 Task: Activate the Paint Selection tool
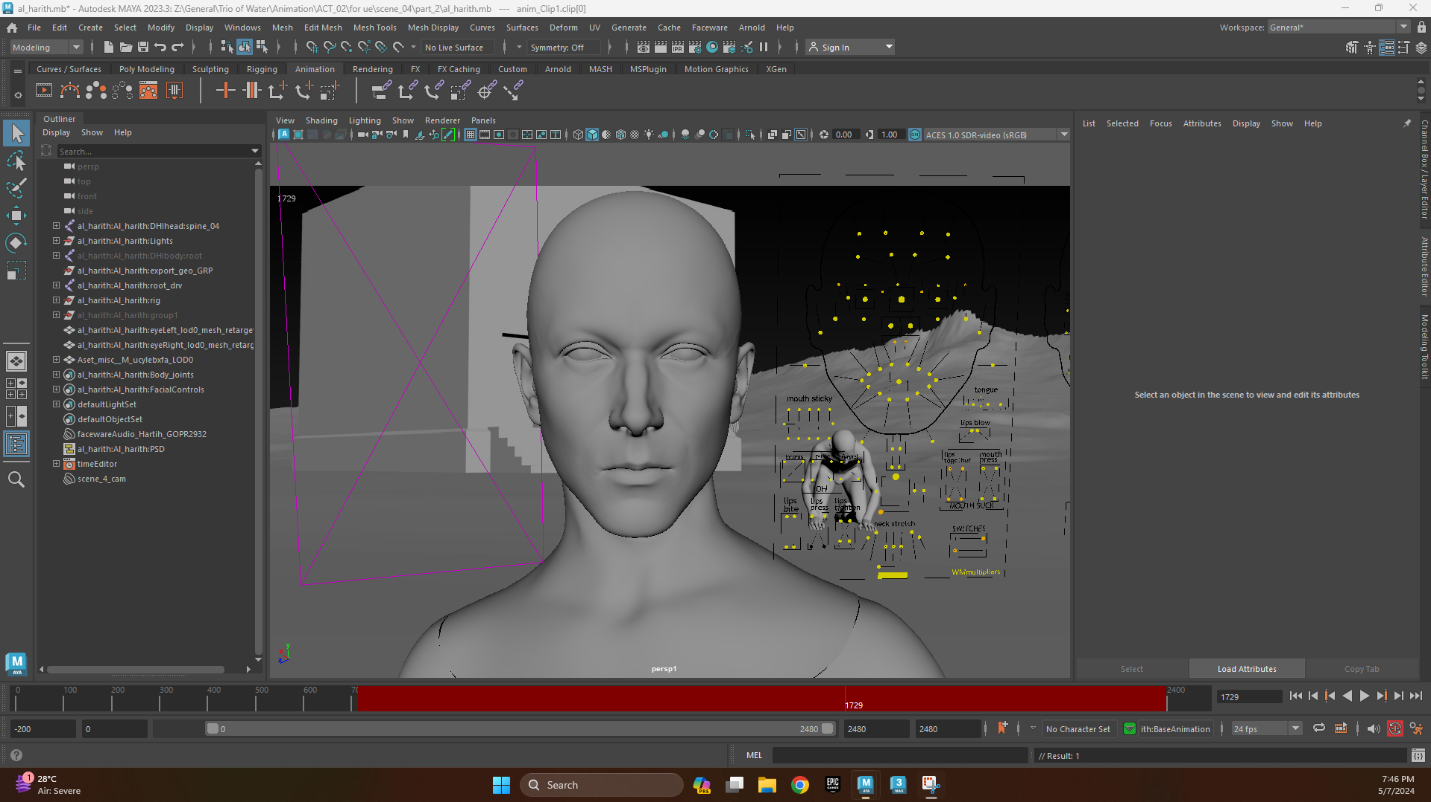16,189
